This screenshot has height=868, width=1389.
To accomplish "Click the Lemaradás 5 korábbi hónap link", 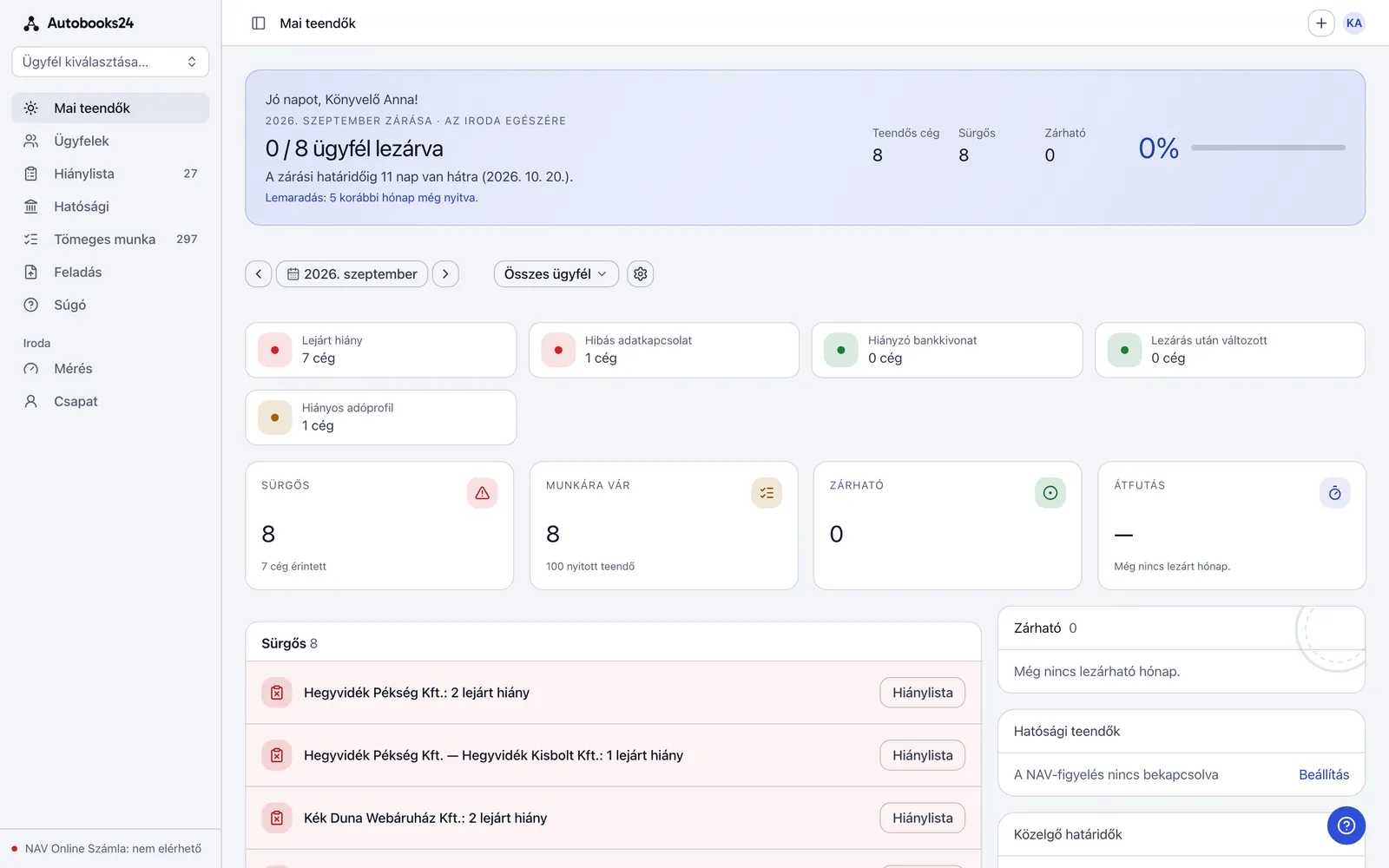I will point(372,198).
